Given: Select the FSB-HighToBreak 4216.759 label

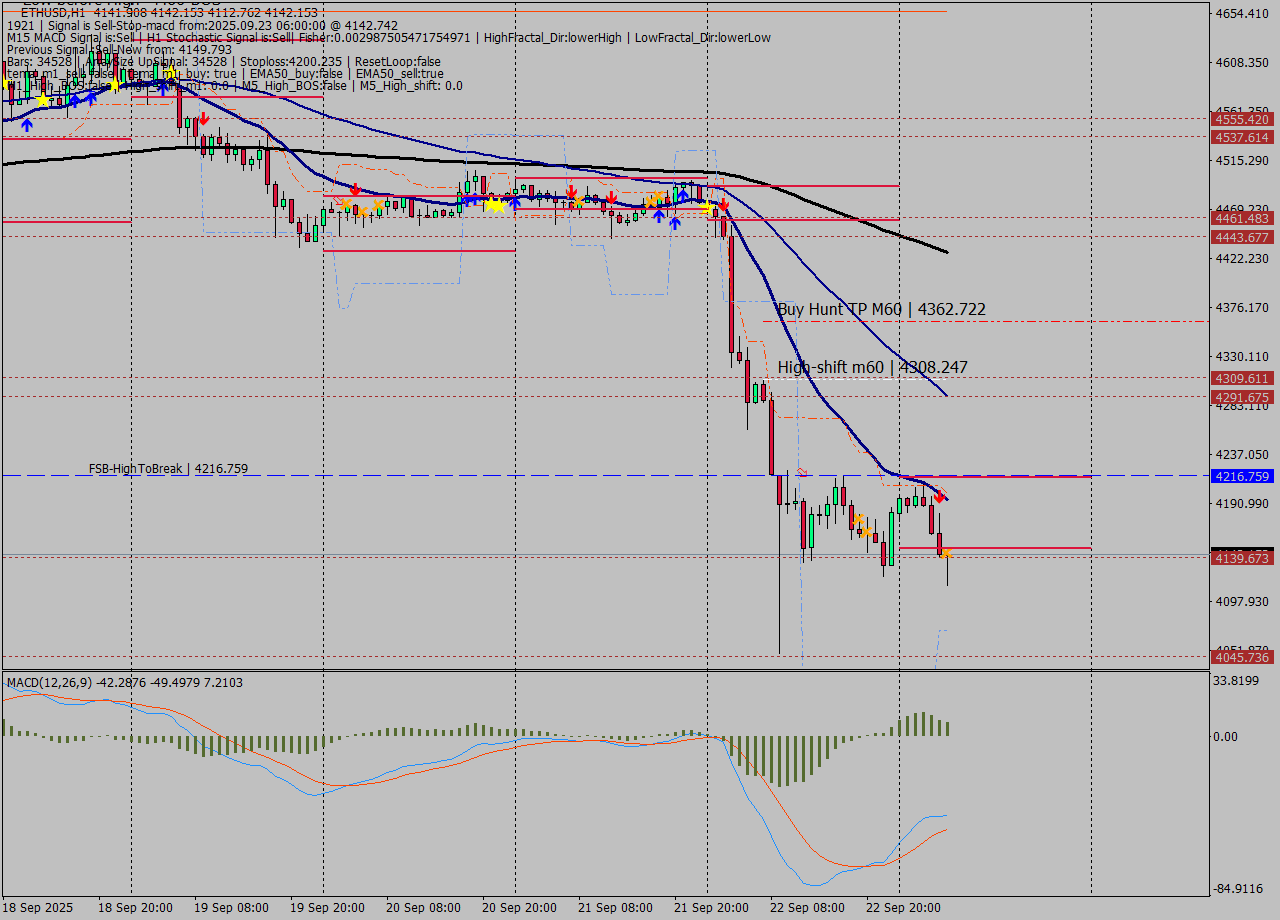Looking at the screenshot, I should coord(168,468).
